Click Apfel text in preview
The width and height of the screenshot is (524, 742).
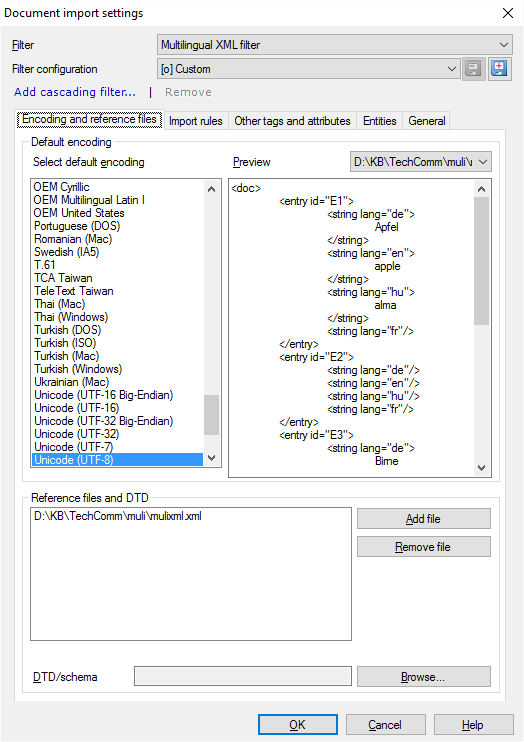coord(386,227)
